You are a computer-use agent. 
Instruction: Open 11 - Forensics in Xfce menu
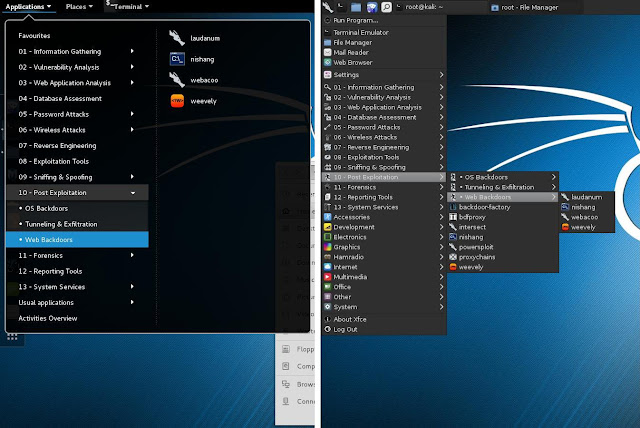click(x=384, y=187)
